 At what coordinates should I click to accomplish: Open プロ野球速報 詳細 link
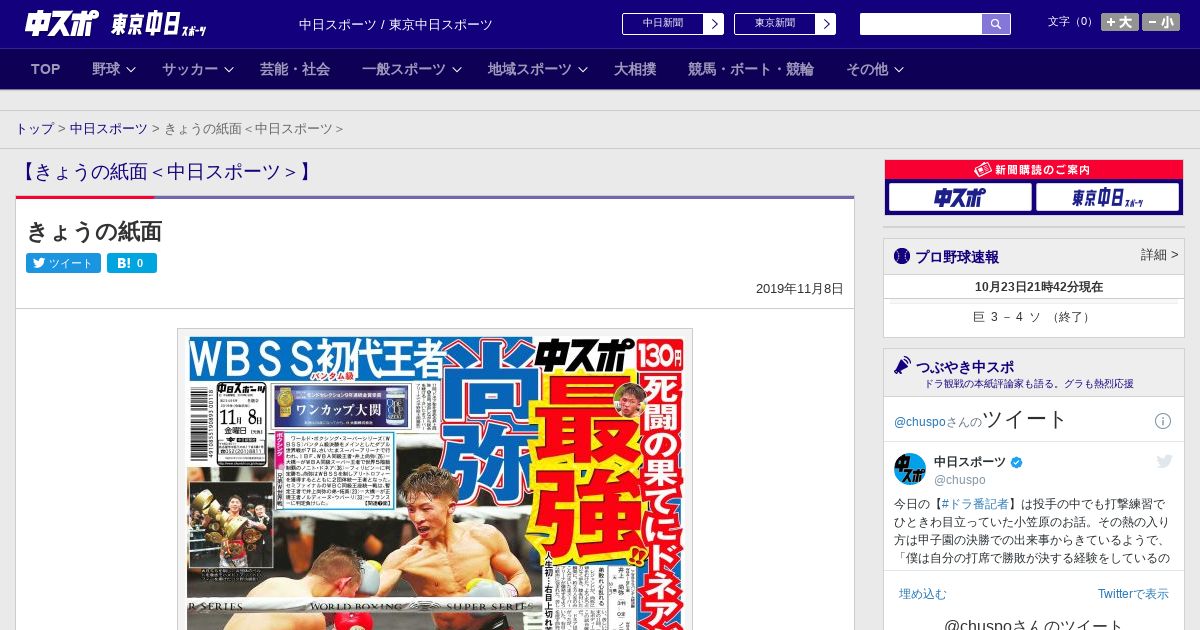click(1160, 255)
